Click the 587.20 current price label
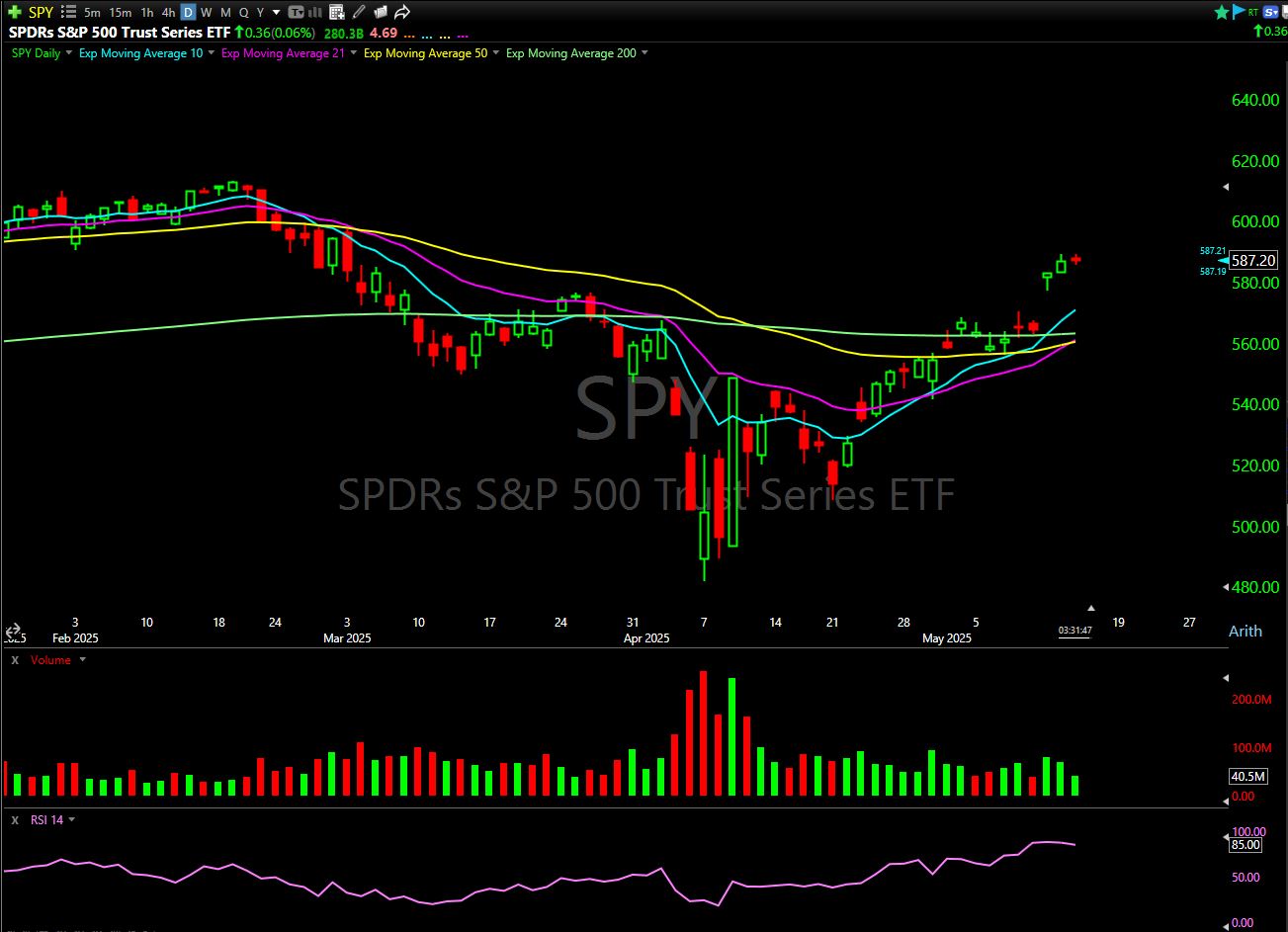 coord(1253,261)
